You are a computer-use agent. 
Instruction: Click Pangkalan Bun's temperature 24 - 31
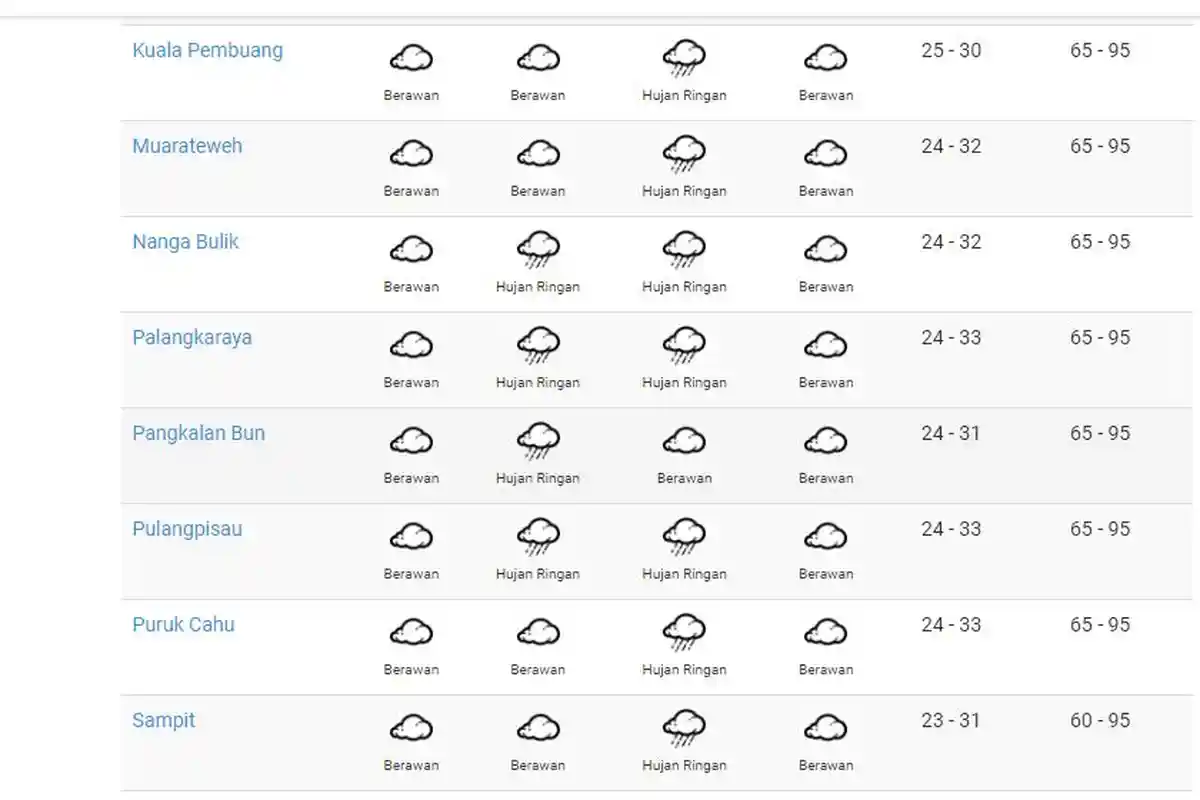click(950, 433)
